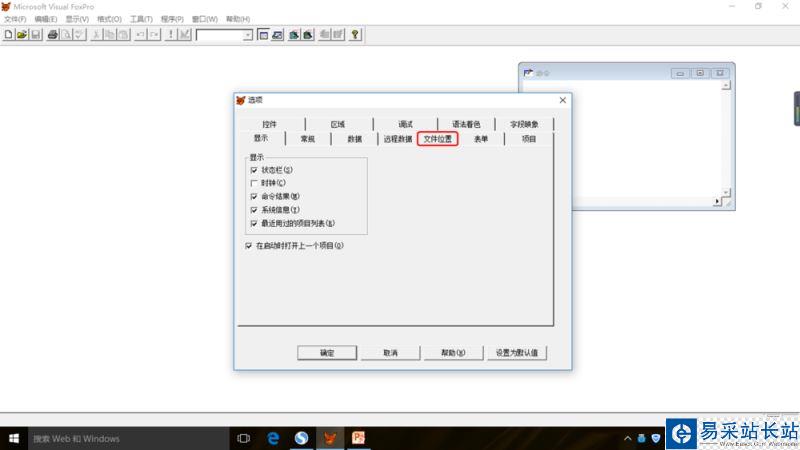Click the 帮助(H) button in the dialog

[453, 353]
